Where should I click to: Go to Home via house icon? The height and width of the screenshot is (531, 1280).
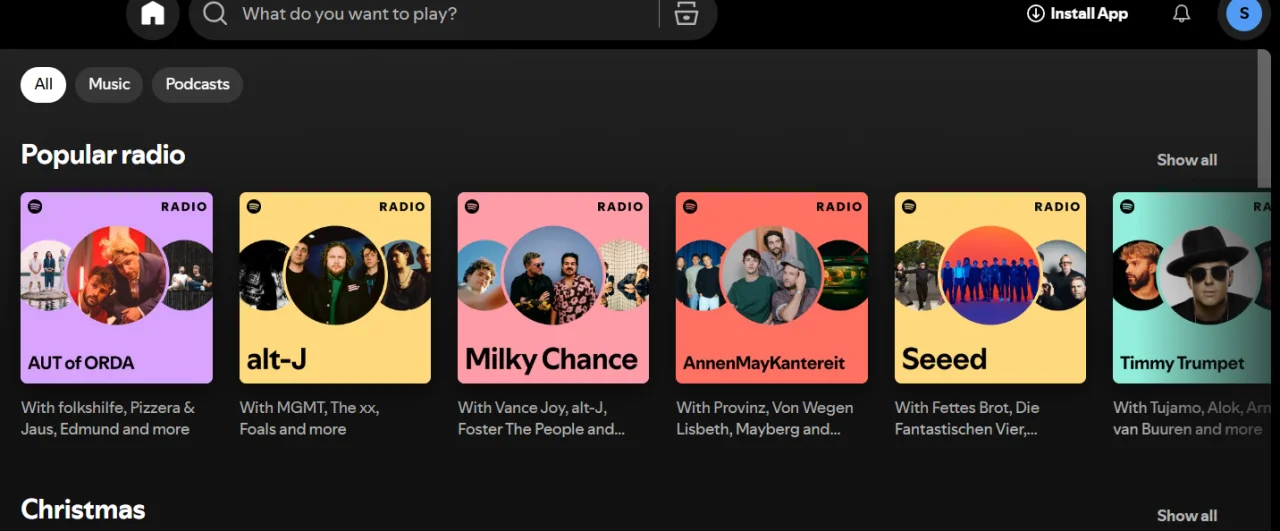152,13
